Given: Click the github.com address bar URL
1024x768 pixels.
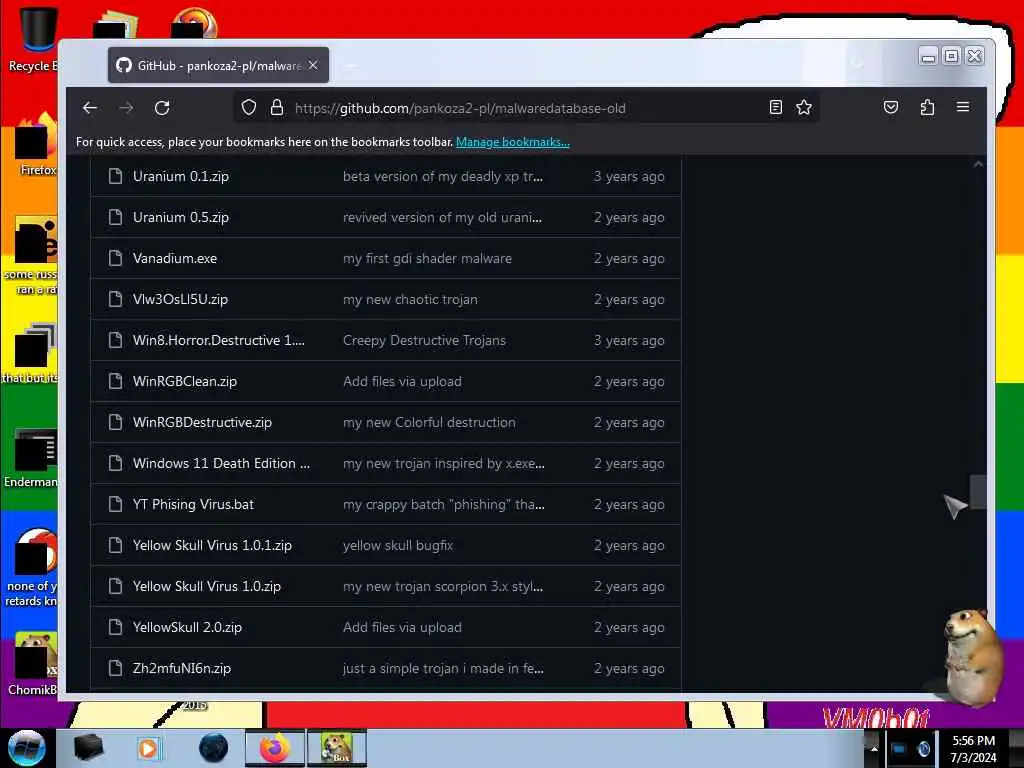Looking at the screenshot, I should coord(460,108).
